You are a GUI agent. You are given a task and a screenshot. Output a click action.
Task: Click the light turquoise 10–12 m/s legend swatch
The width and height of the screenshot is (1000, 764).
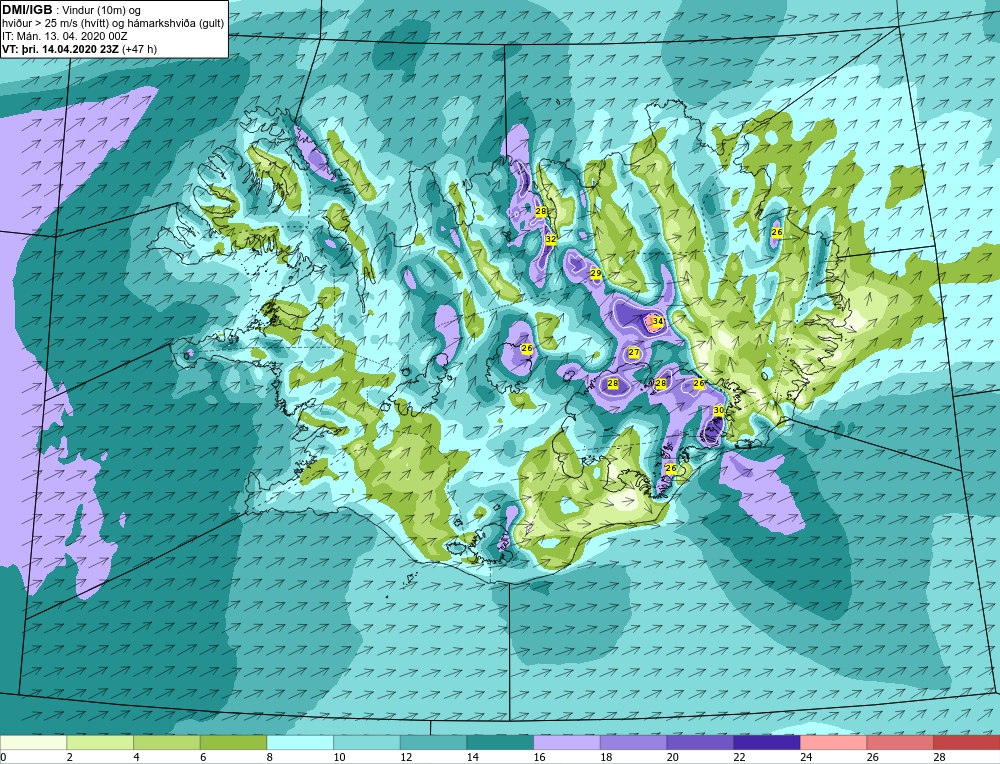(366, 742)
